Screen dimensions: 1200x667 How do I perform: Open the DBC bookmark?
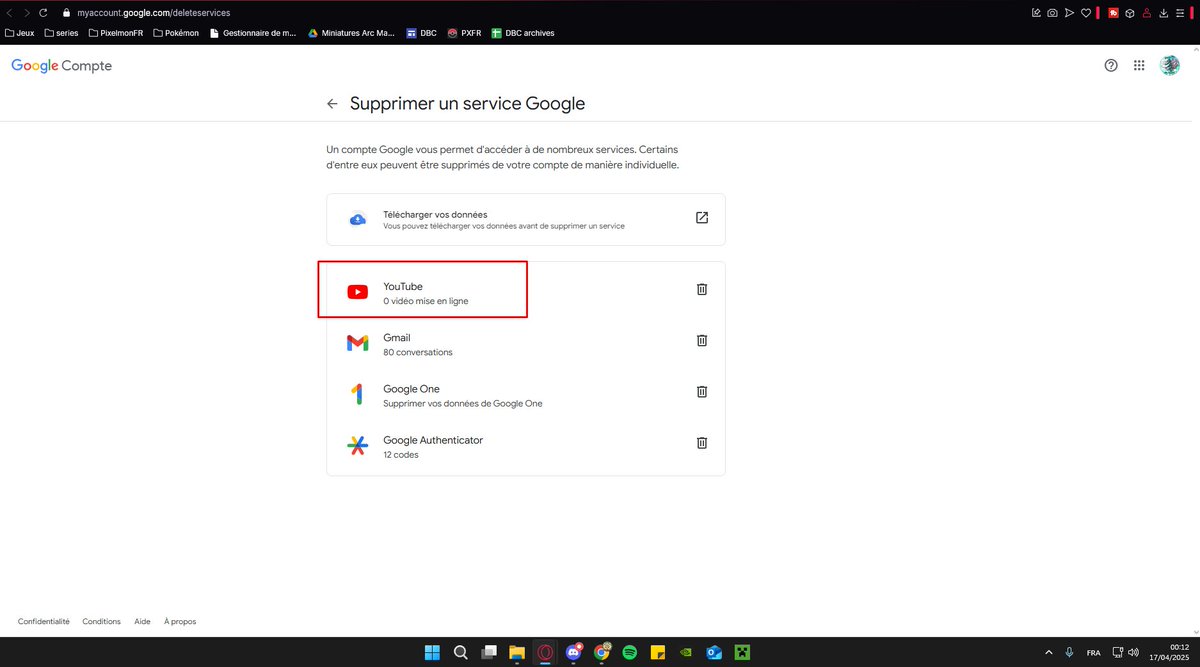[421, 33]
